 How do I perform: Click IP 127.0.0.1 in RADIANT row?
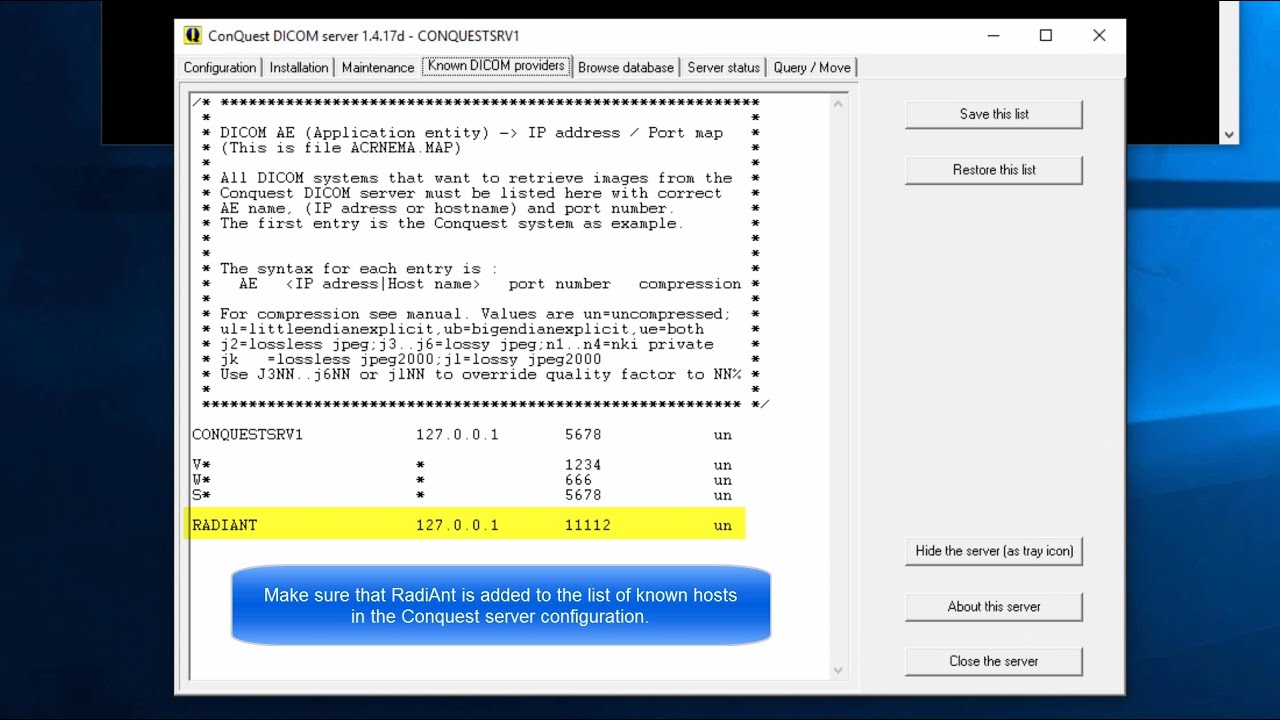tap(457, 525)
